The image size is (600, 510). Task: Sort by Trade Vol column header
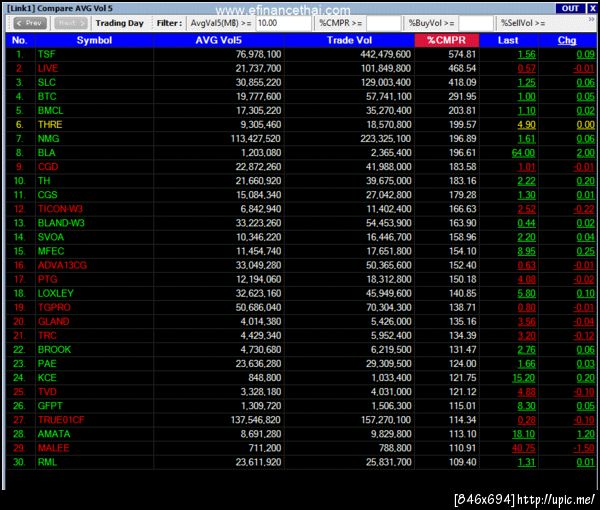[x=349, y=40]
